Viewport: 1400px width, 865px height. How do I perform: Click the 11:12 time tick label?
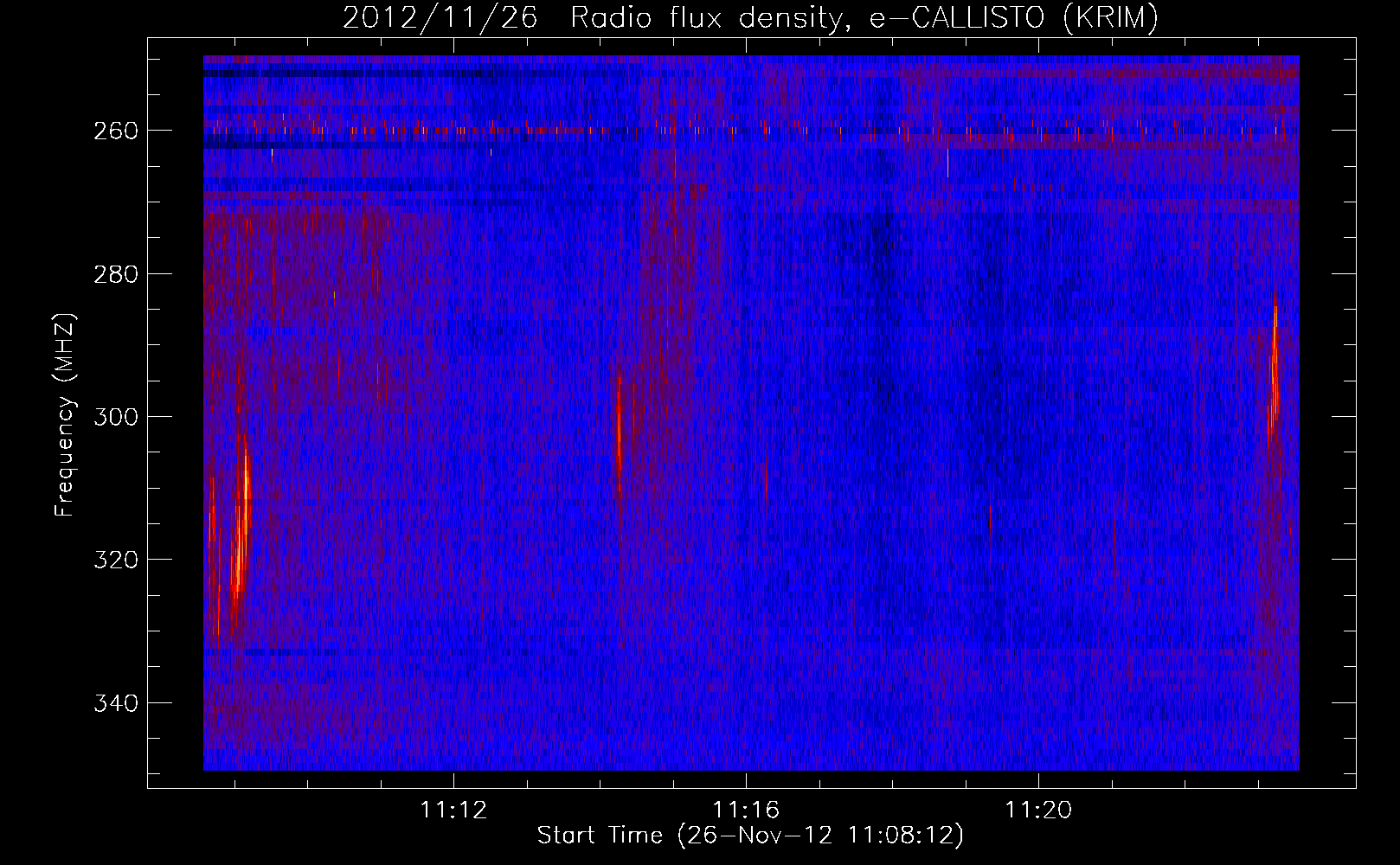coord(453,811)
